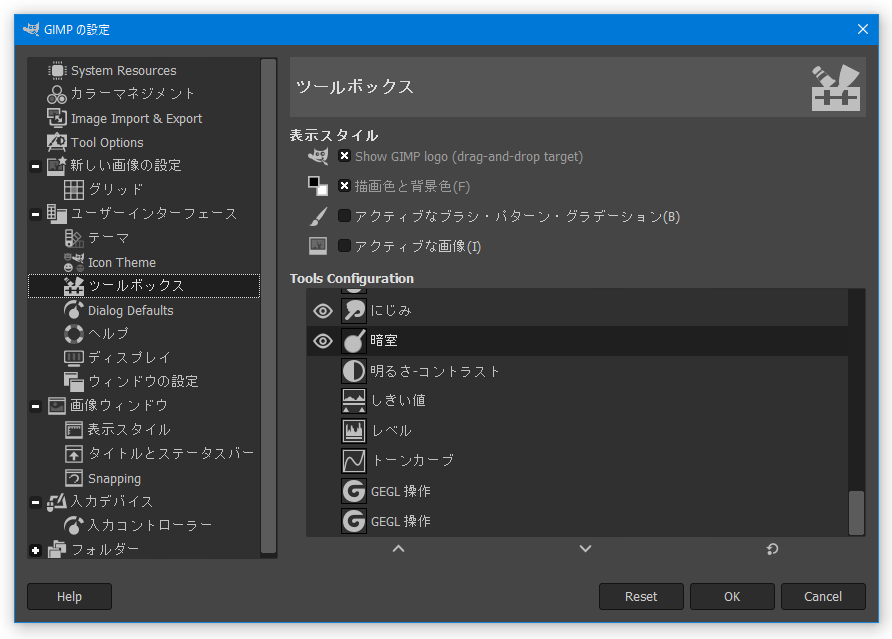Click the second GEGL 操作 G icon
This screenshot has height=639, width=892.
(354, 521)
